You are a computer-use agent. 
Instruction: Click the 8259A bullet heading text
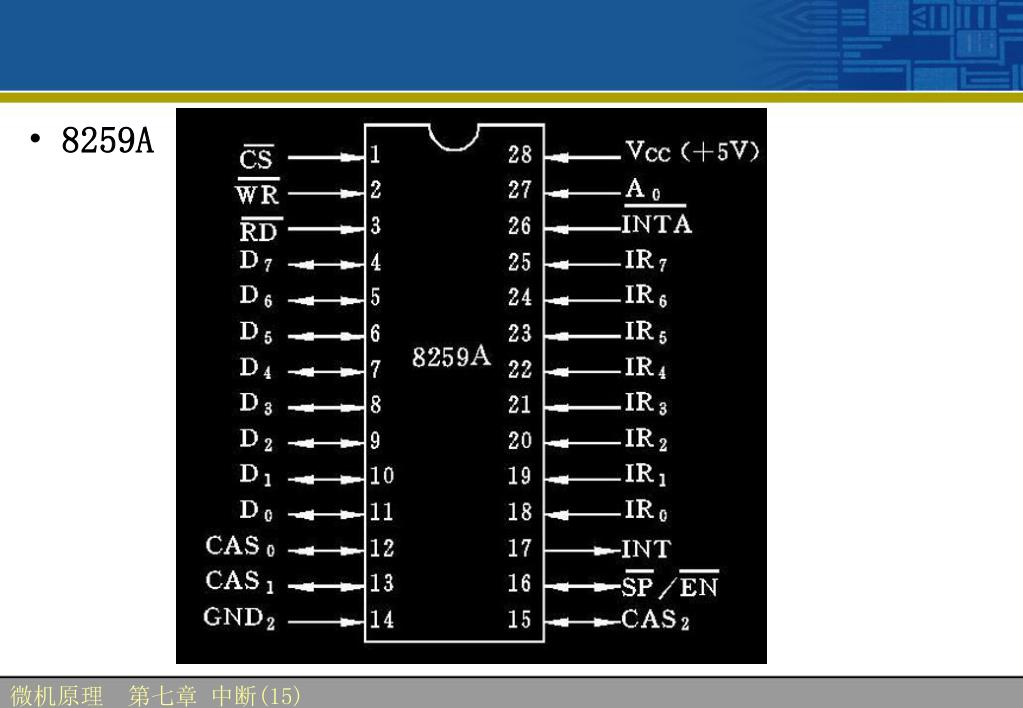click(x=108, y=140)
